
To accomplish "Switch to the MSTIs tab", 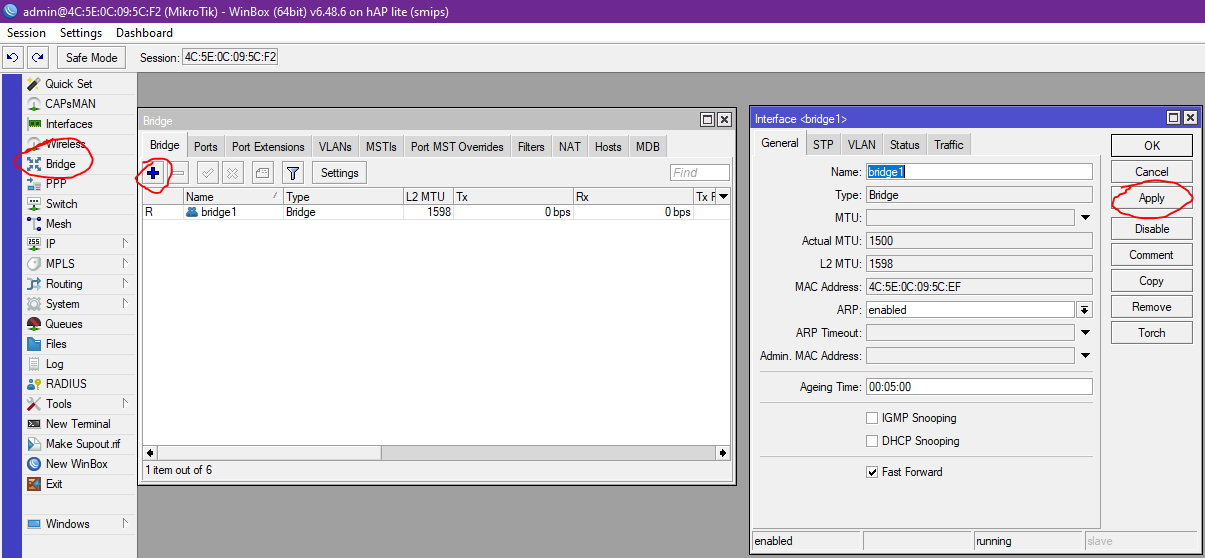I will pos(381,147).
